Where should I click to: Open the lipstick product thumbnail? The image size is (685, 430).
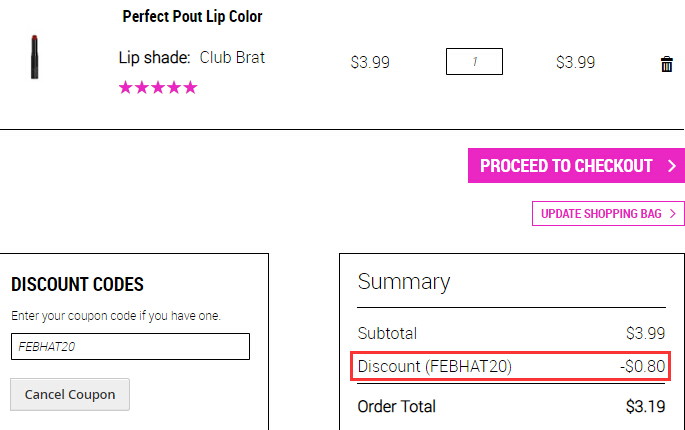click(x=35, y=57)
